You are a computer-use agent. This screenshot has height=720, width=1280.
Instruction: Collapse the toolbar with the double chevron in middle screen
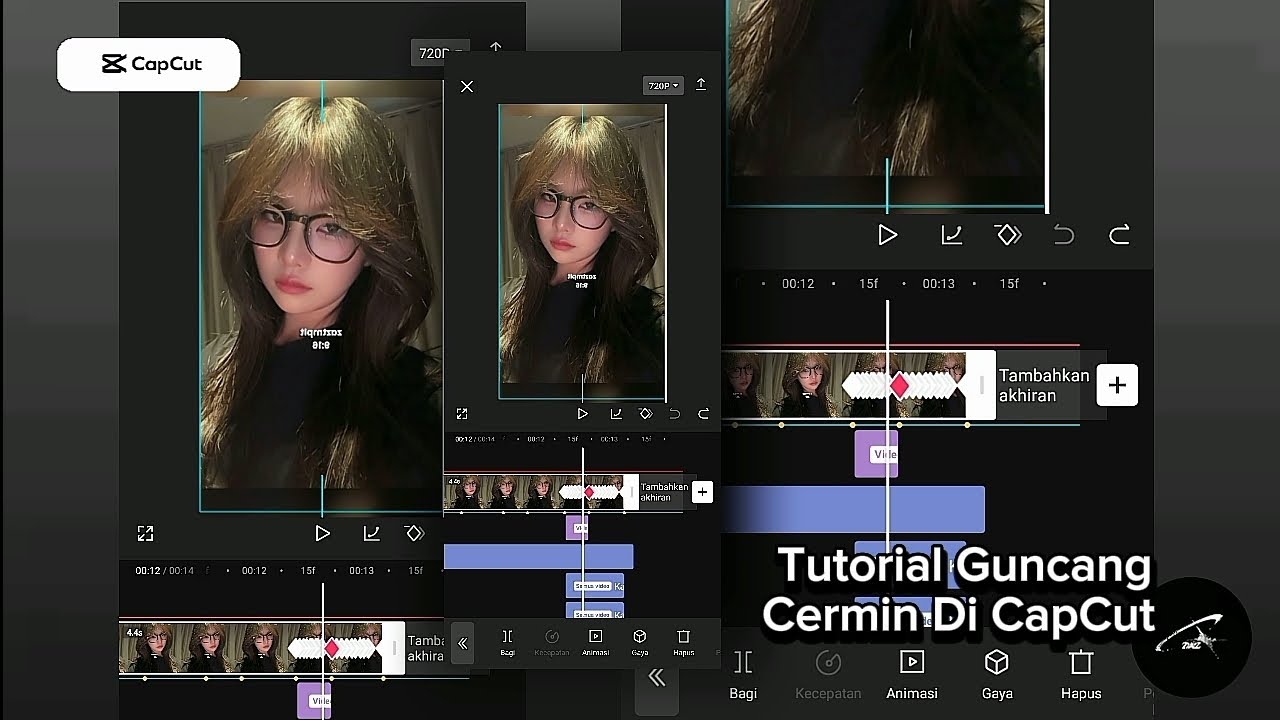coord(462,643)
